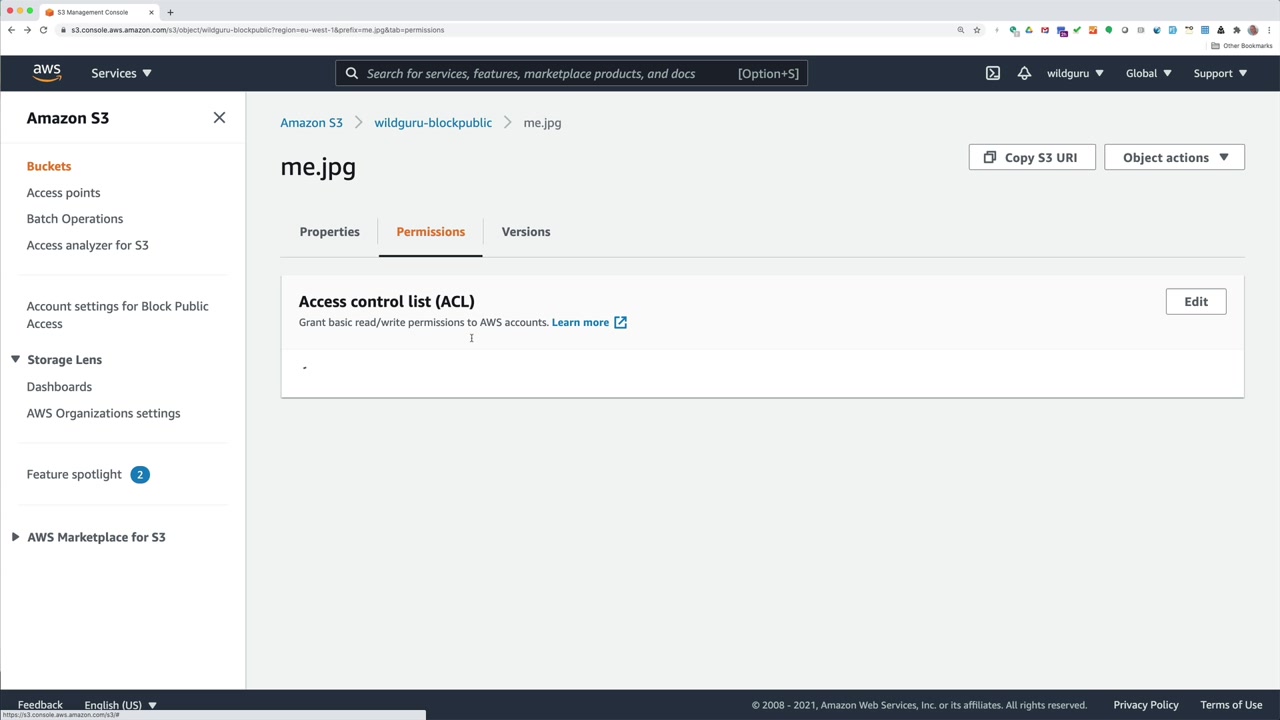Bookmark this page with the star icon
This screenshot has height=720, width=1280.
coord(977,30)
